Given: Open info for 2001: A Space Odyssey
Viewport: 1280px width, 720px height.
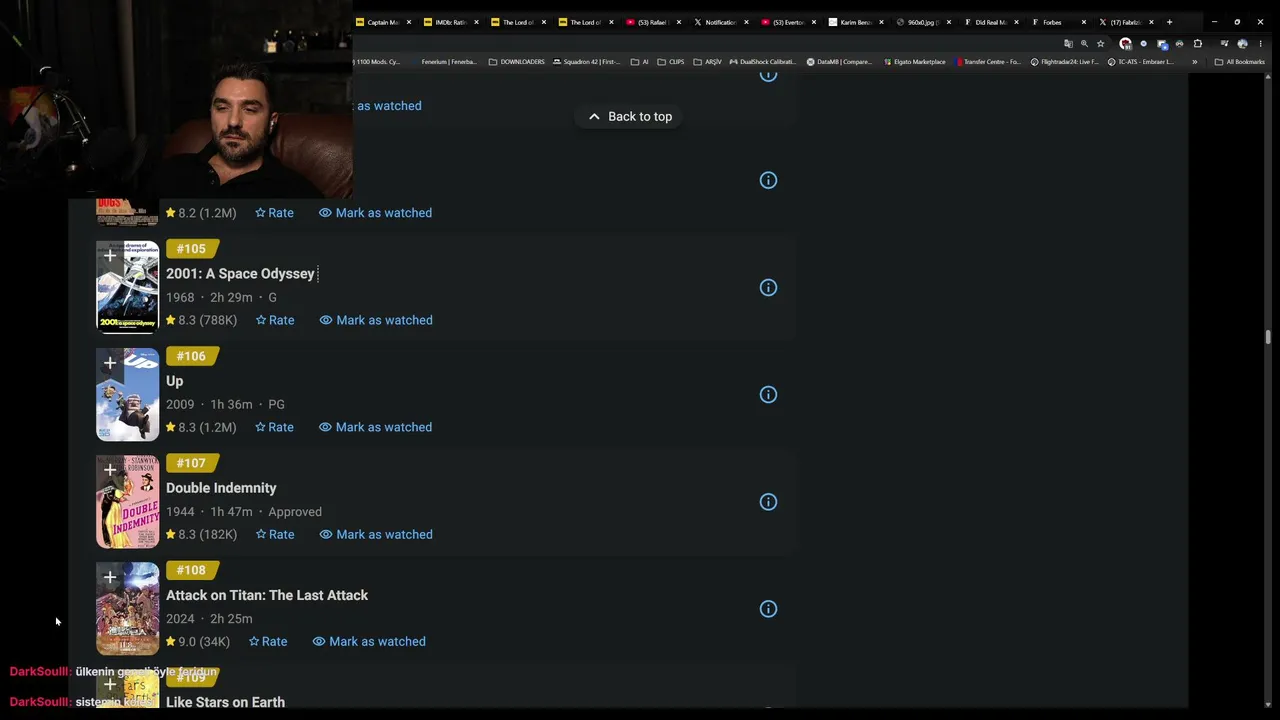Looking at the screenshot, I should click(768, 288).
